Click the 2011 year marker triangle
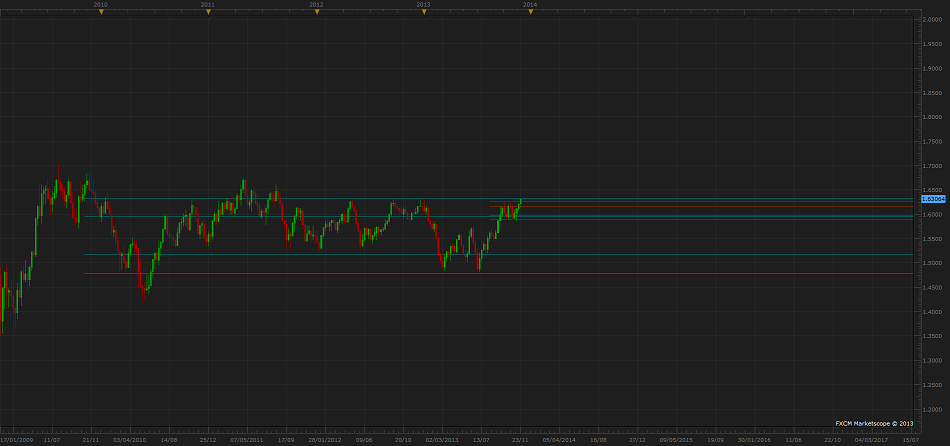Image resolution: width=950 pixels, height=446 pixels. [208, 12]
